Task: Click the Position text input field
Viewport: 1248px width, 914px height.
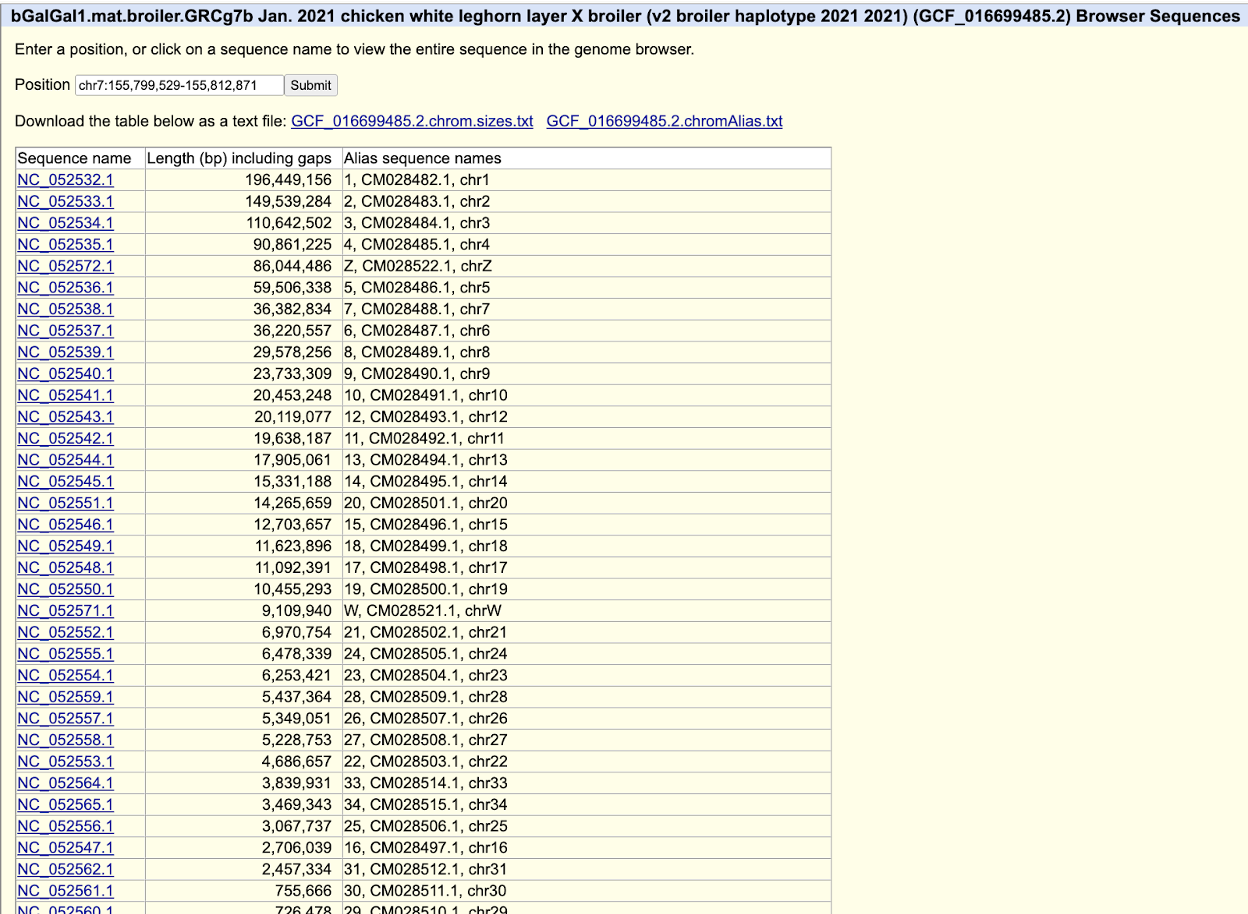Action: pyautogui.click(x=179, y=85)
